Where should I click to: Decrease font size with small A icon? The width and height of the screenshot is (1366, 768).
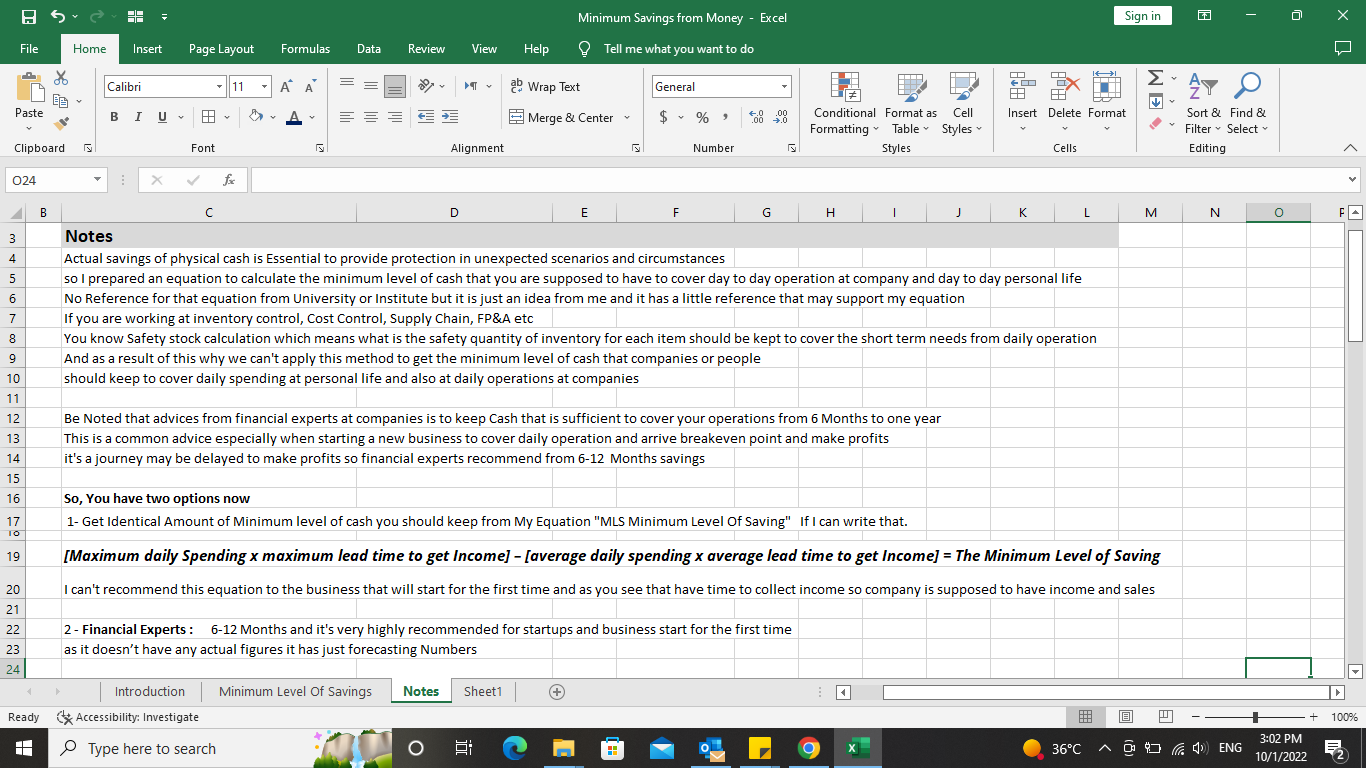[310, 87]
